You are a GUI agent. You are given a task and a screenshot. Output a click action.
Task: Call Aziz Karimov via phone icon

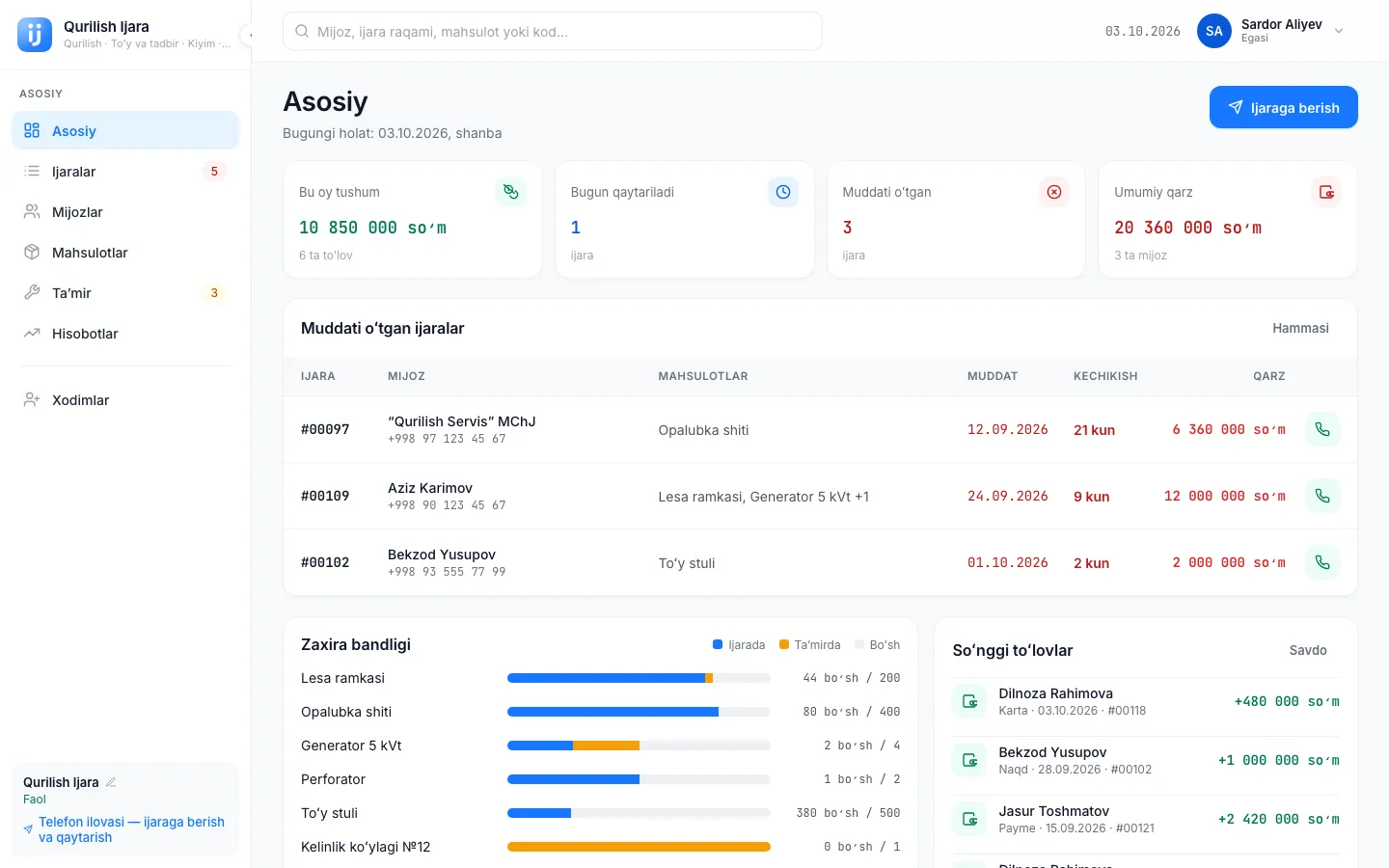coord(1322,496)
